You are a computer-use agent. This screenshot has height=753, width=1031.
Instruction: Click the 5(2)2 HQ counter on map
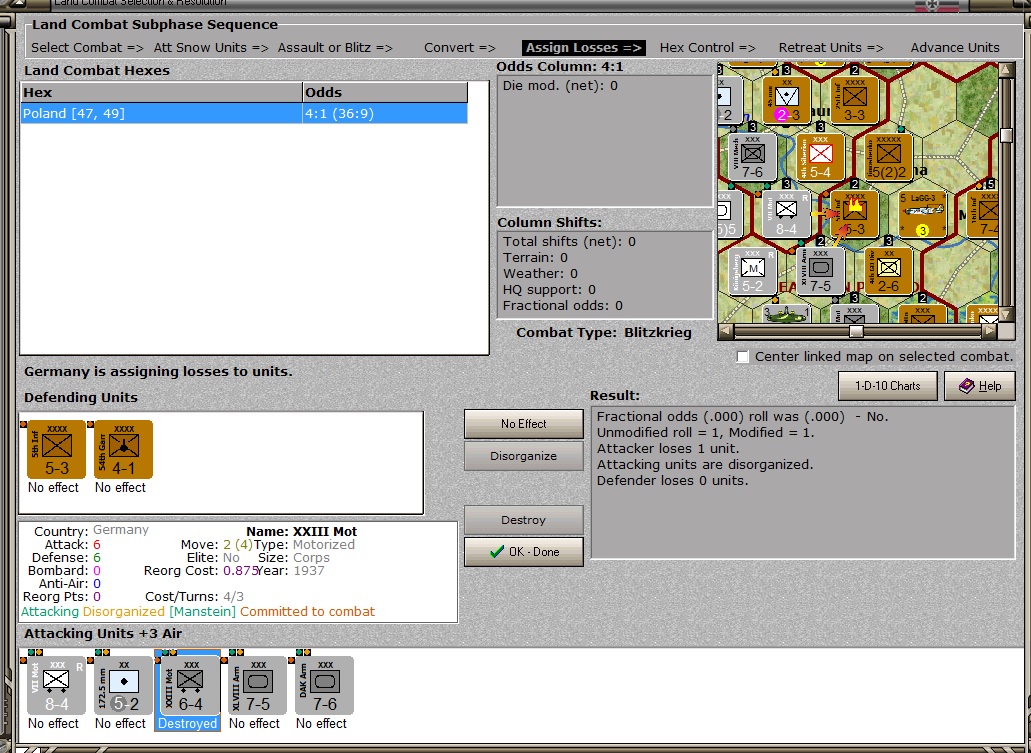(x=888, y=158)
